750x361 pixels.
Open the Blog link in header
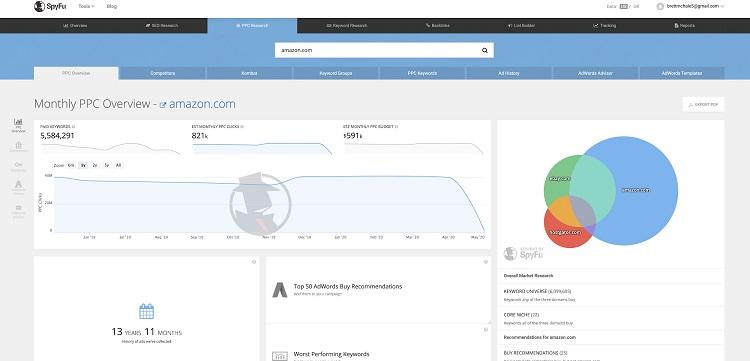click(111, 6)
